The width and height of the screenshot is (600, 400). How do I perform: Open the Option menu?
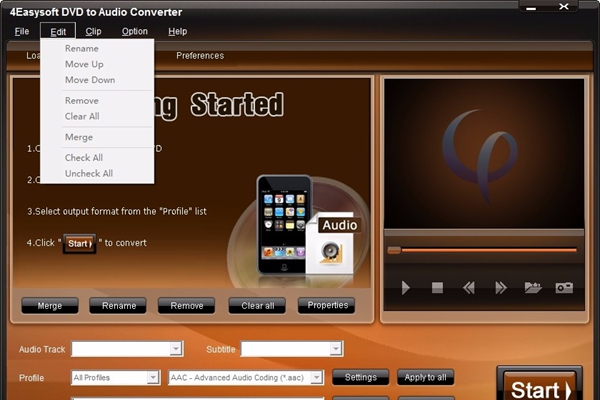coord(135,31)
